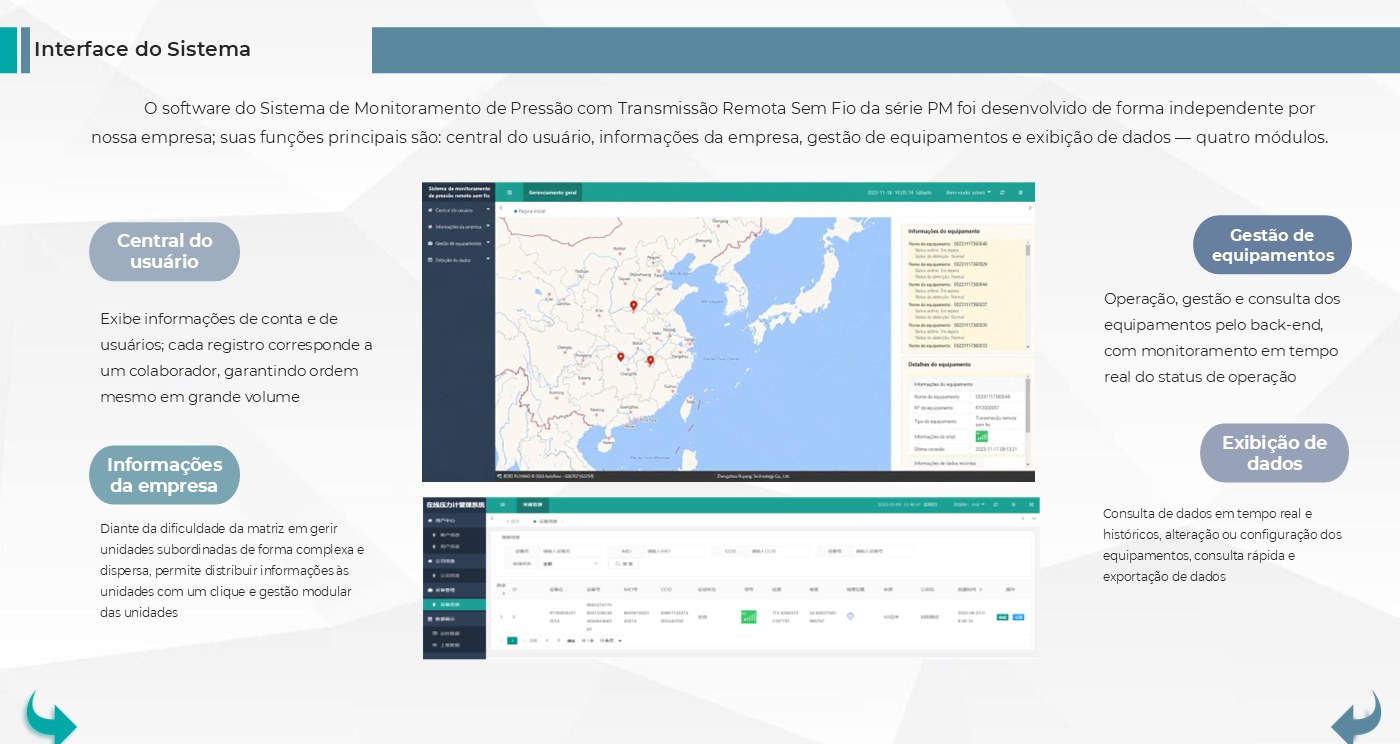1400x744 pixels.
Task: Click the location pin icon in table row
Action: [850, 616]
